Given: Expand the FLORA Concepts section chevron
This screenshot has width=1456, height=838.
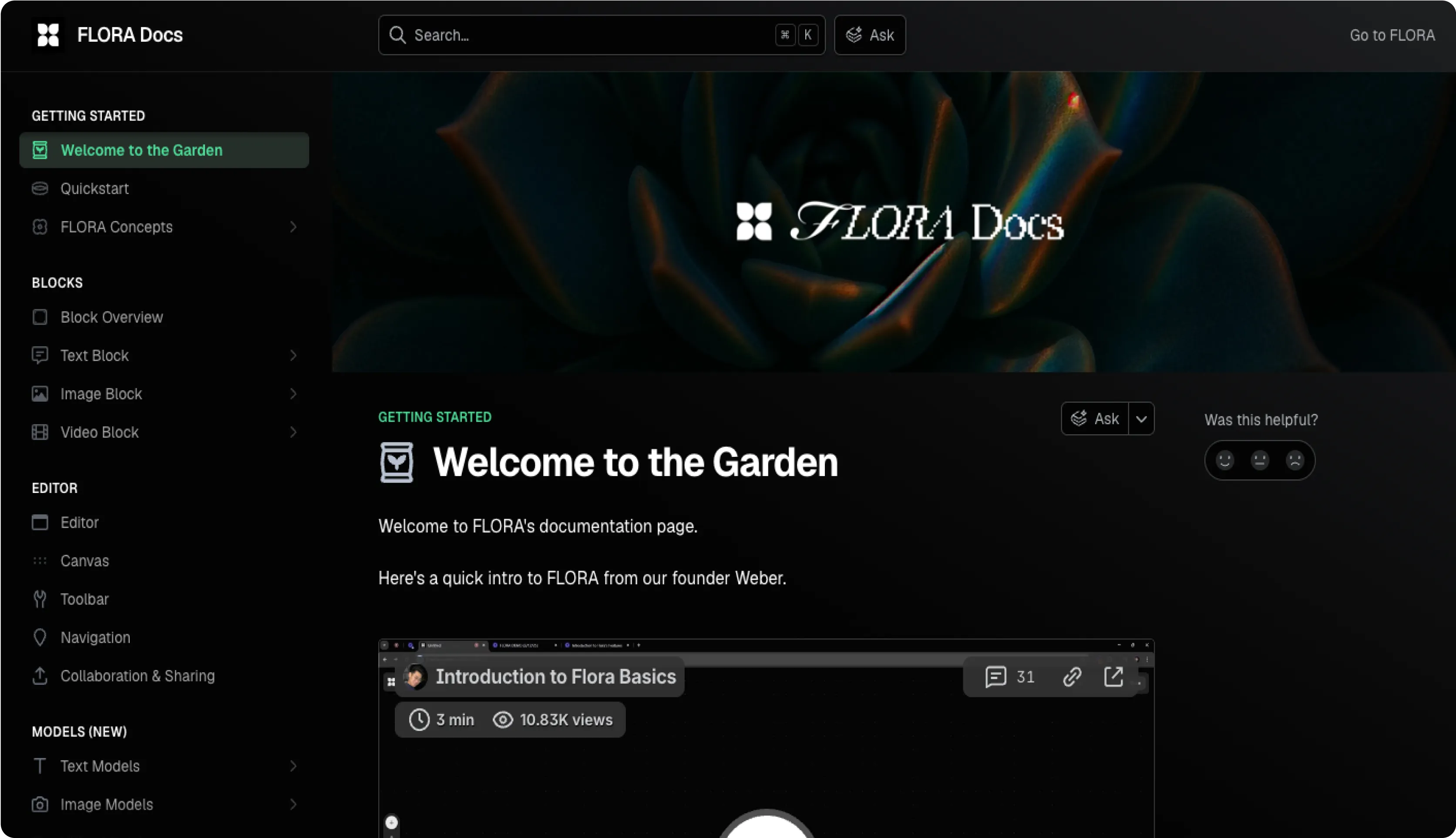Looking at the screenshot, I should [293, 227].
